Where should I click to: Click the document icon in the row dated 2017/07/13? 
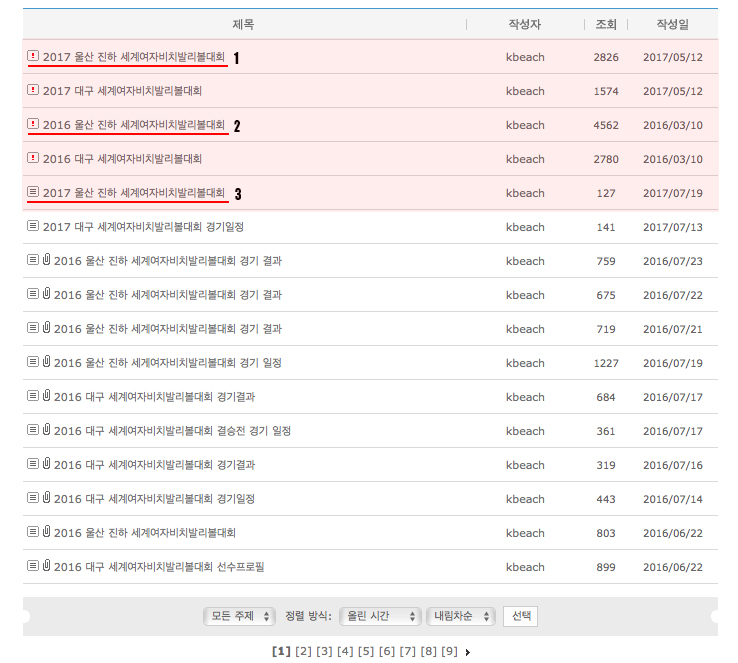point(32,226)
